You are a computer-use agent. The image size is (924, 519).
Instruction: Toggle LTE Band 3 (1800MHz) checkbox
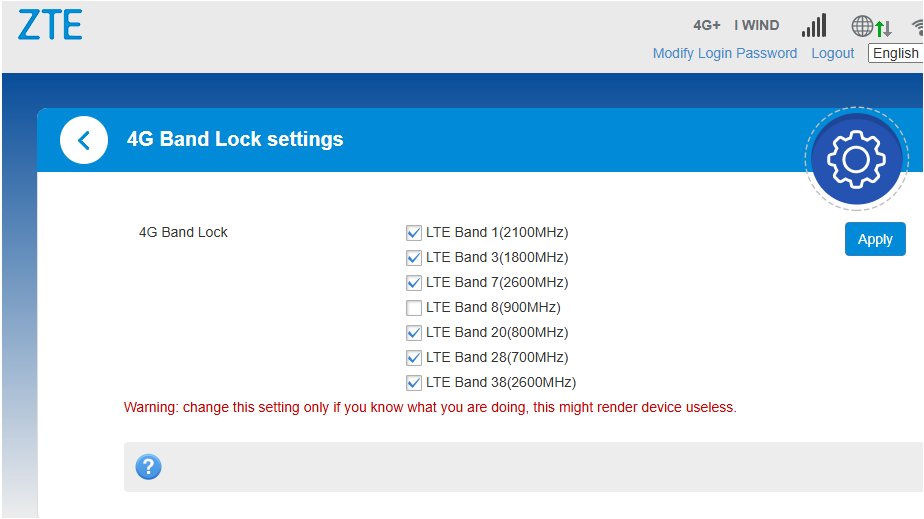point(414,258)
